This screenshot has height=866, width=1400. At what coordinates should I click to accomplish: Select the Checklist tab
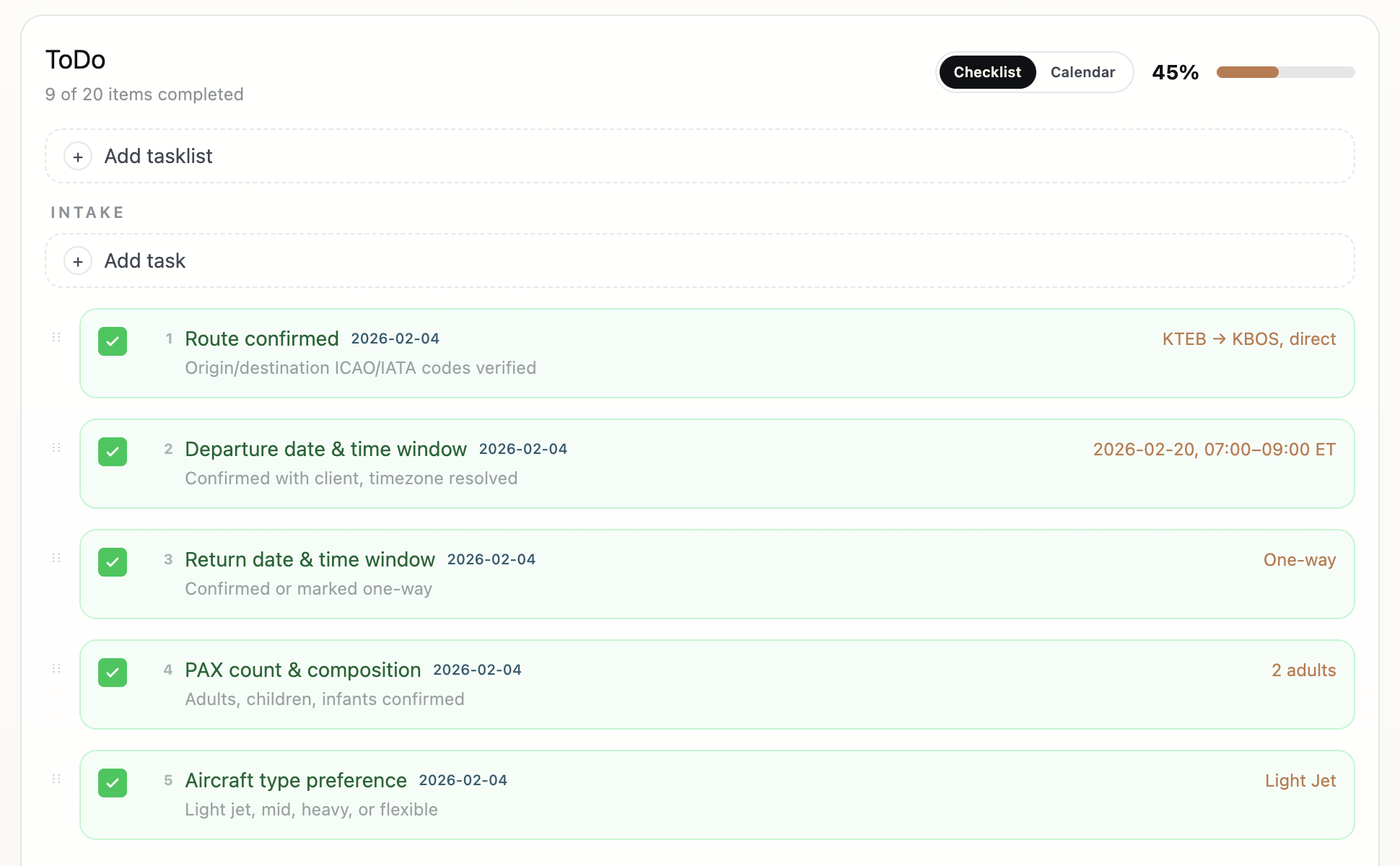[986, 72]
